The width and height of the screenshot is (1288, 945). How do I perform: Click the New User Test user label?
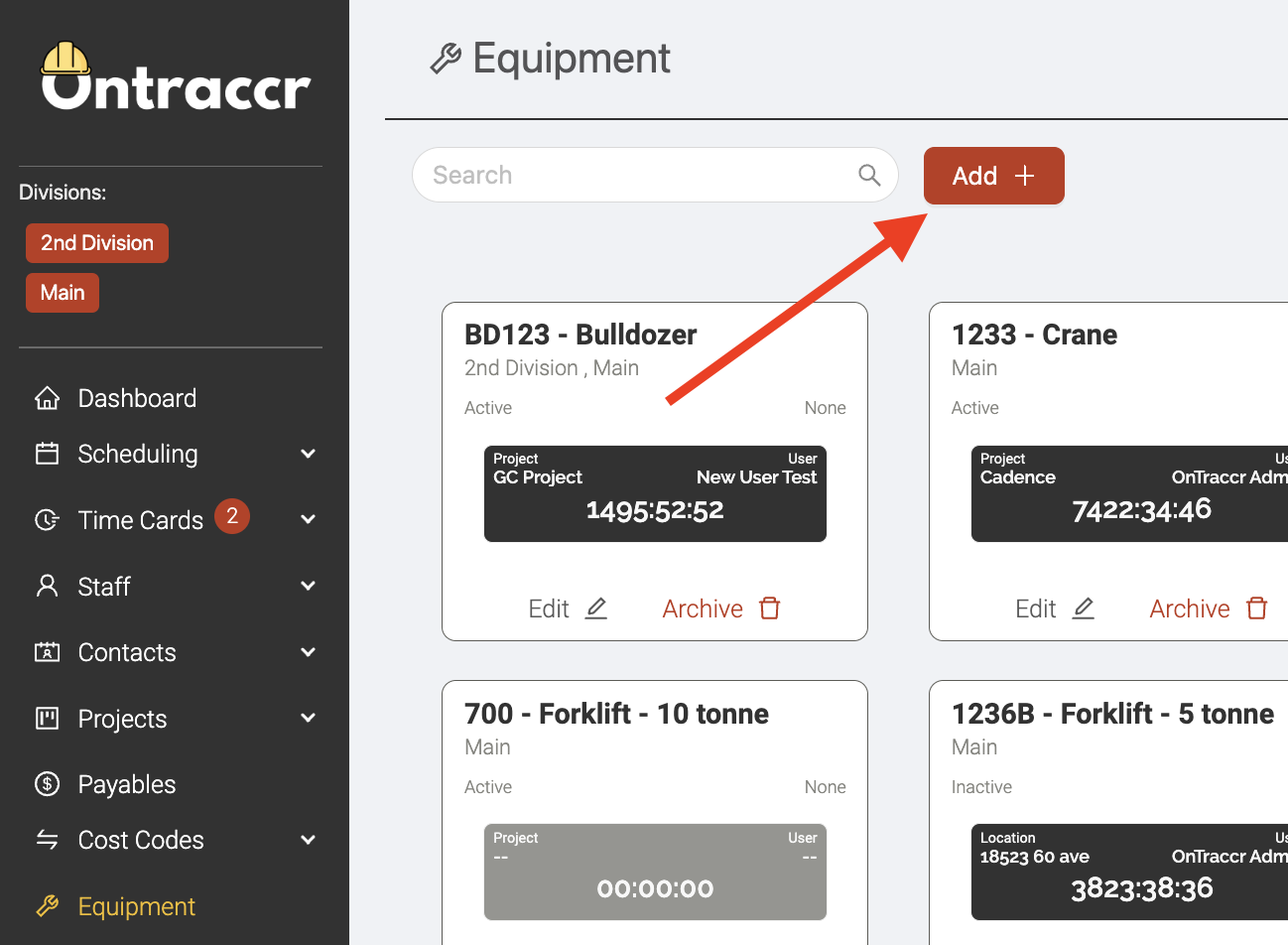coord(756,477)
